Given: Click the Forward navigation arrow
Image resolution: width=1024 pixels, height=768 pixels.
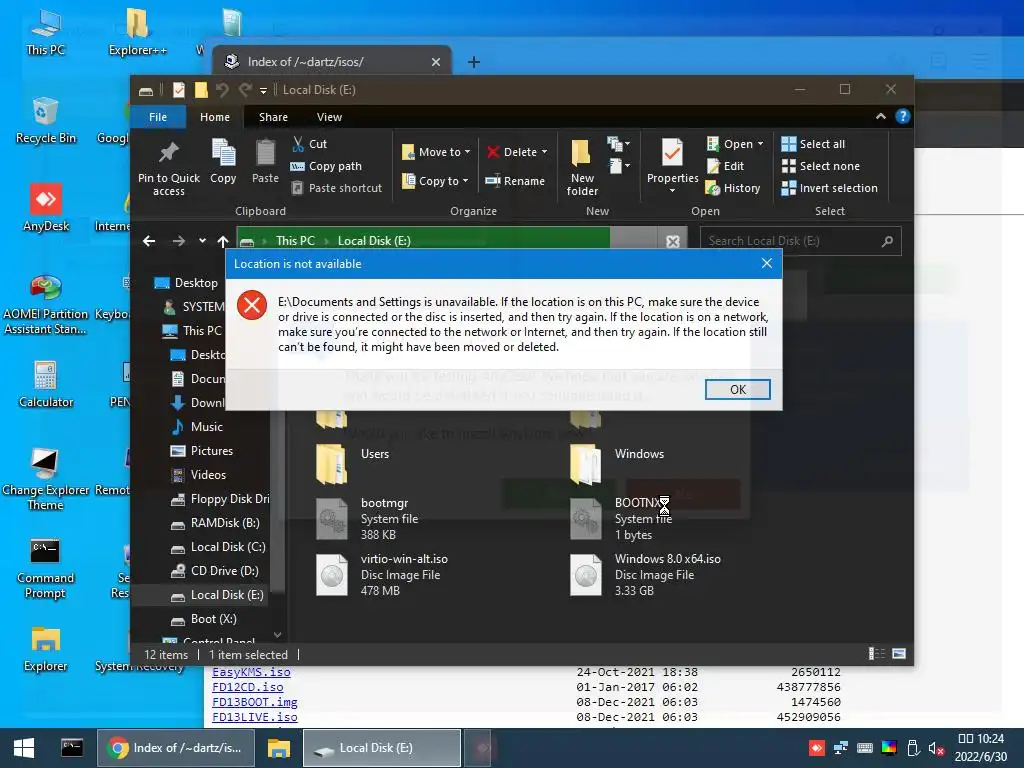Looking at the screenshot, I should click(178, 241).
